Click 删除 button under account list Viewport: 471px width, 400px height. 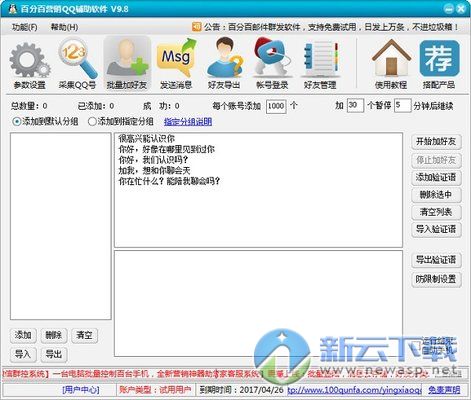(54, 335)
